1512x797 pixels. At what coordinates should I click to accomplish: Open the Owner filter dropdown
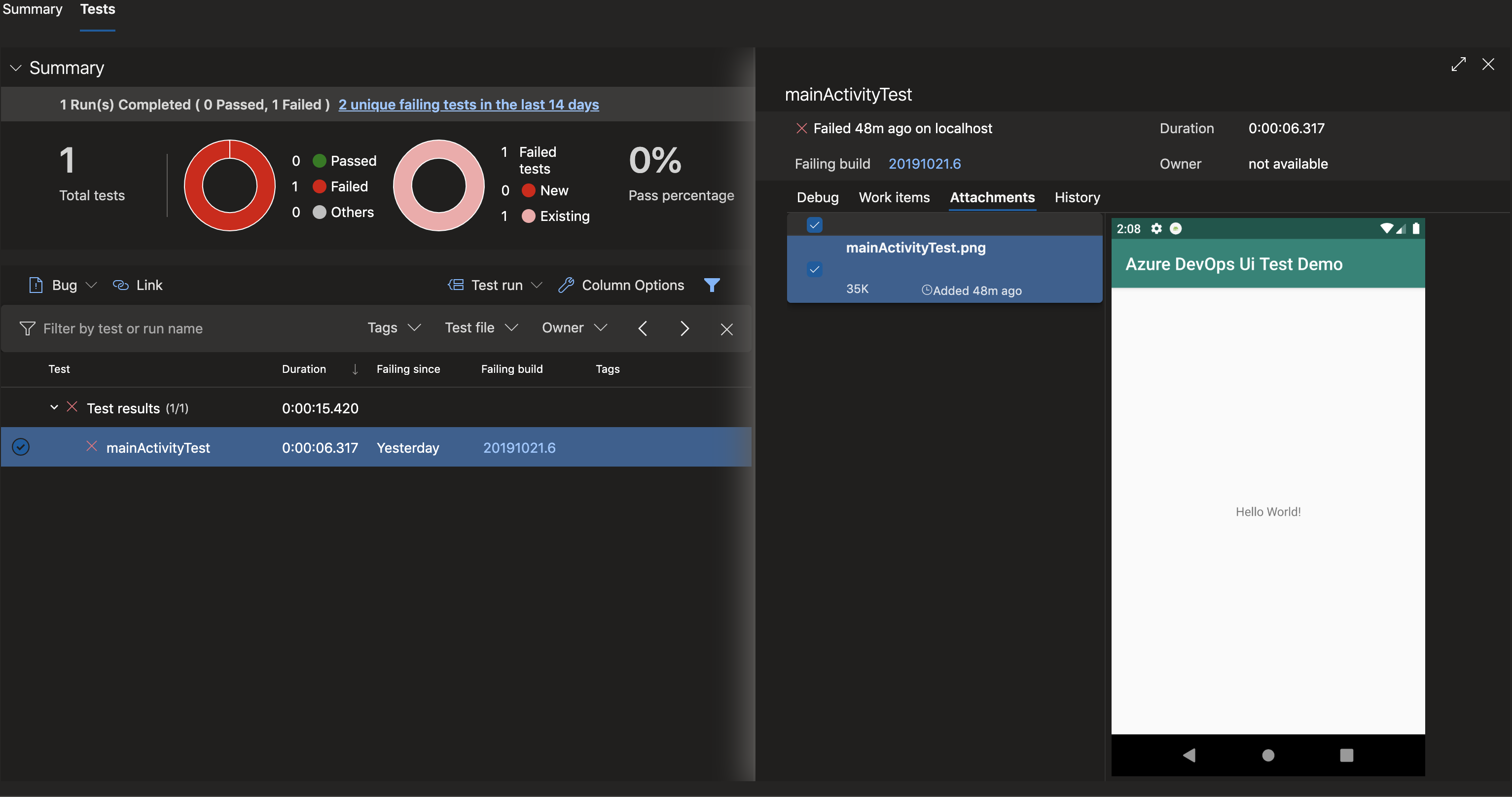[x=574, y=328]
